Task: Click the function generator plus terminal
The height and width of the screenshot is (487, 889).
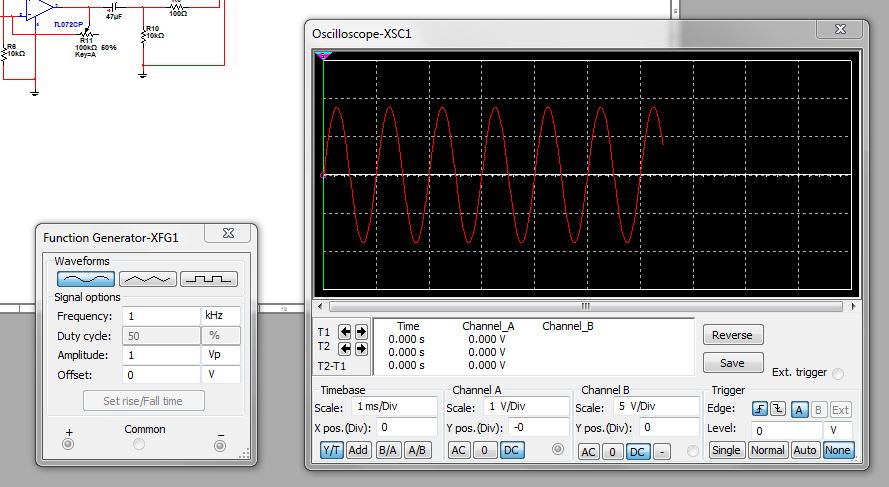Action: pyautogui.click(x=68, y=444)
